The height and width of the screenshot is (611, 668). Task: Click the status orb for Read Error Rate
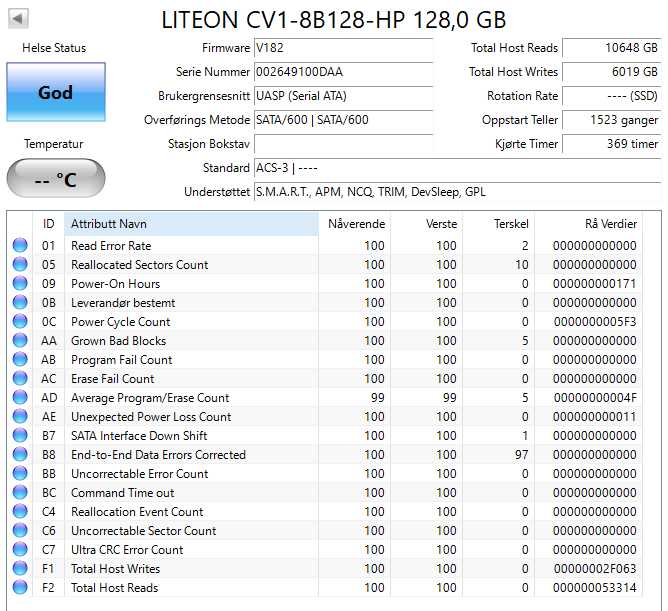(x=20, y=245)
